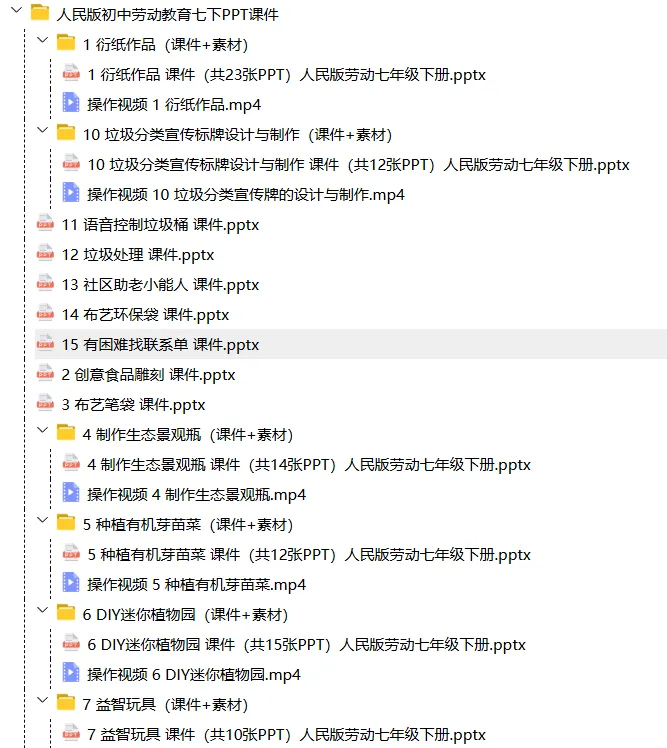Collapse the 5 种植有机芽苗菜 folder chevron

[42, 519]
